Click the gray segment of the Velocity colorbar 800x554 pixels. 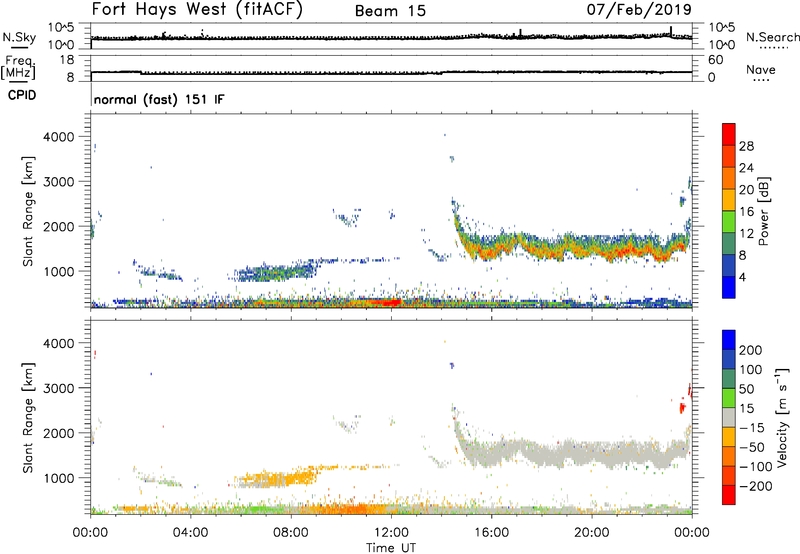729,417
